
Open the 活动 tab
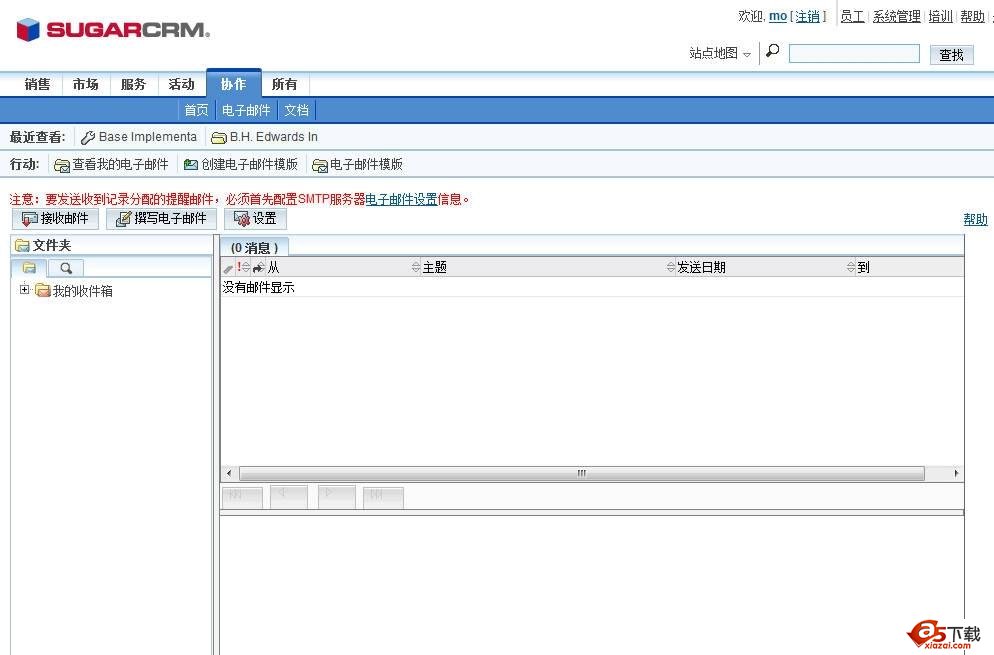click(181, 84)
